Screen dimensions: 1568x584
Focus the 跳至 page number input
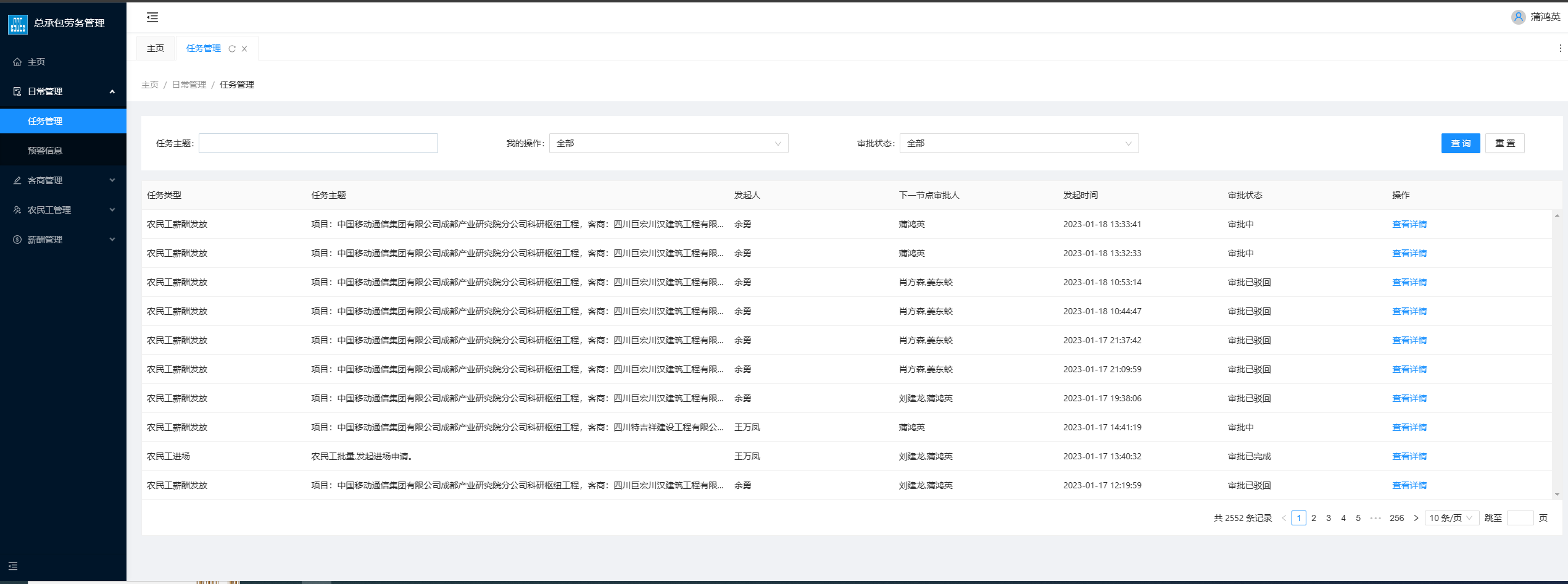tap(1520, 518)
